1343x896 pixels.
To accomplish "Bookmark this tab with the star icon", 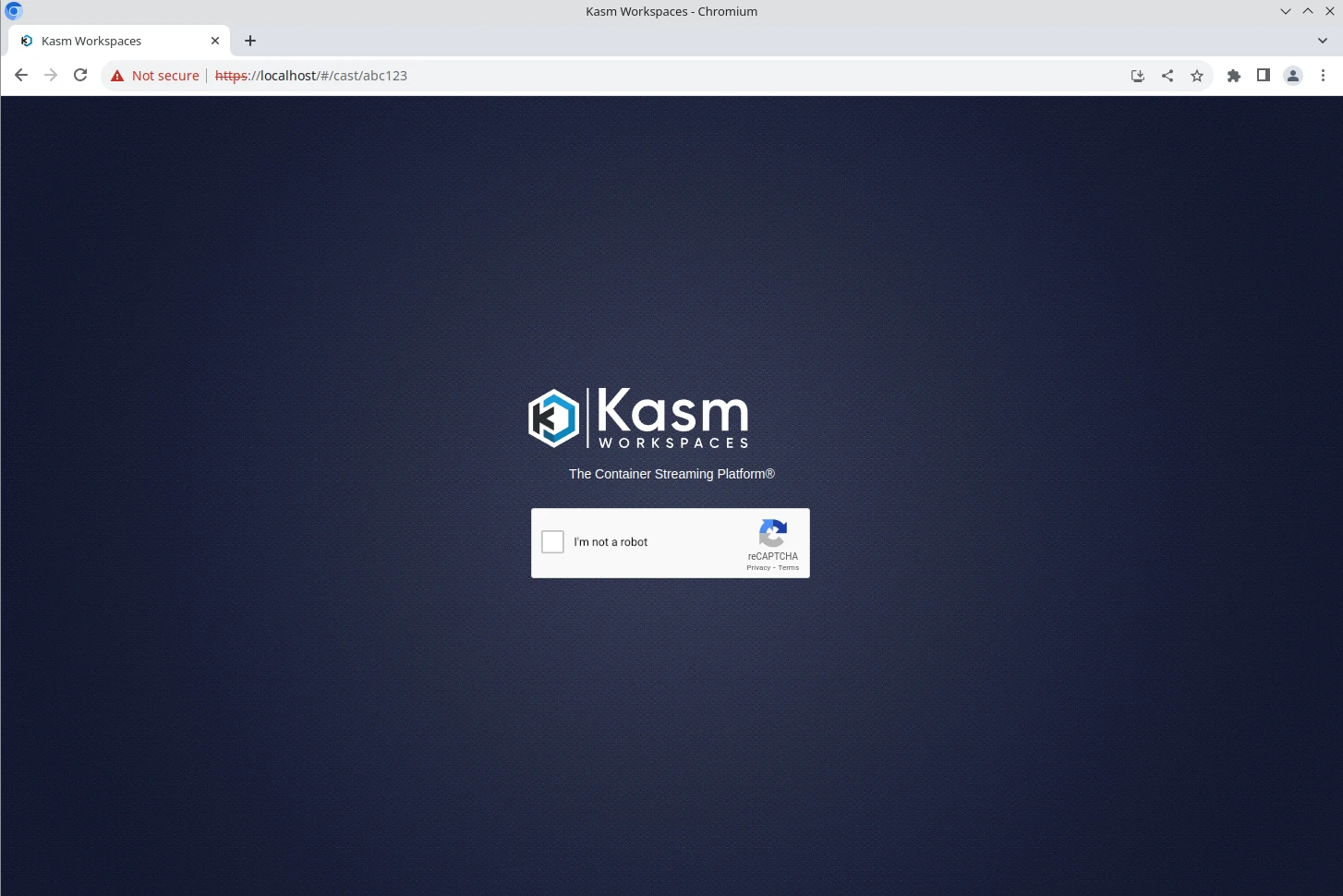I will (x=1197, y=76).
